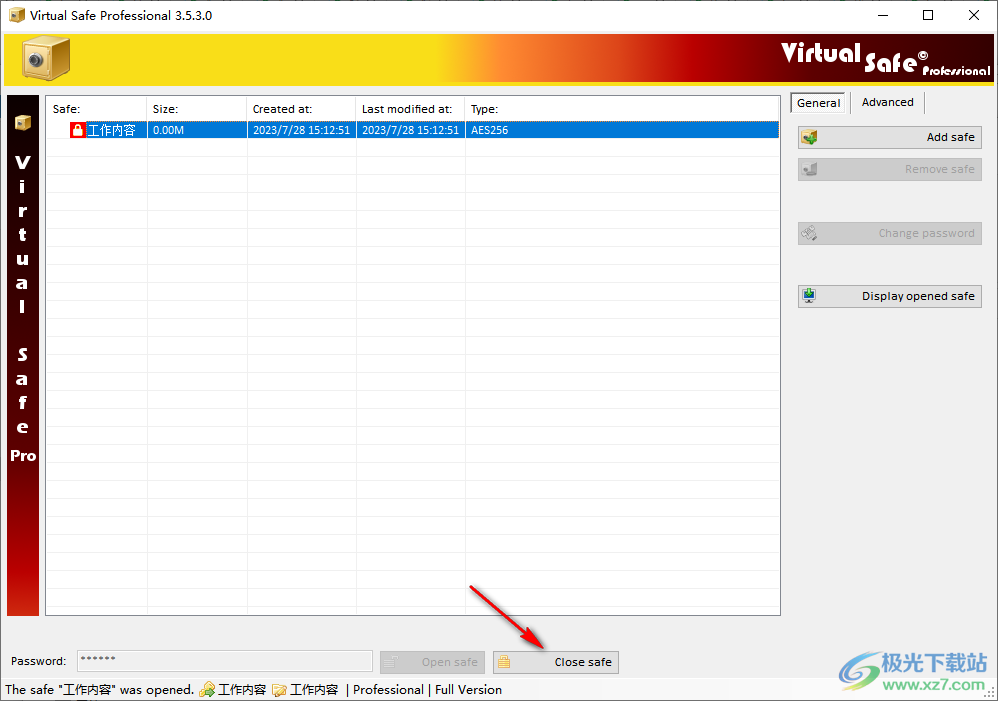Viewport: 998px width, 701px height.
Task: Click the created date 2023/7/28 15:12:51 cell
Action: 302,131
